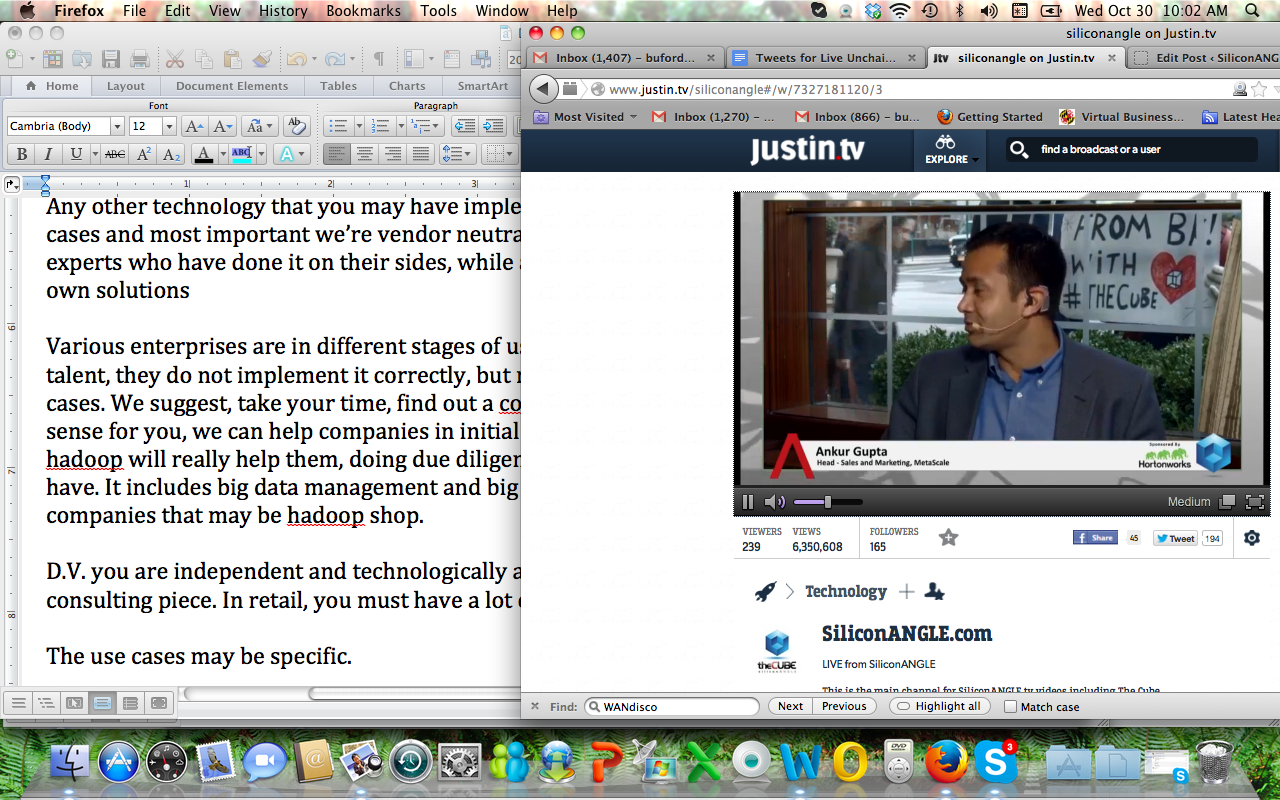
Task: Toggle Align Text Left in Word
Action: tap(337, 154)
